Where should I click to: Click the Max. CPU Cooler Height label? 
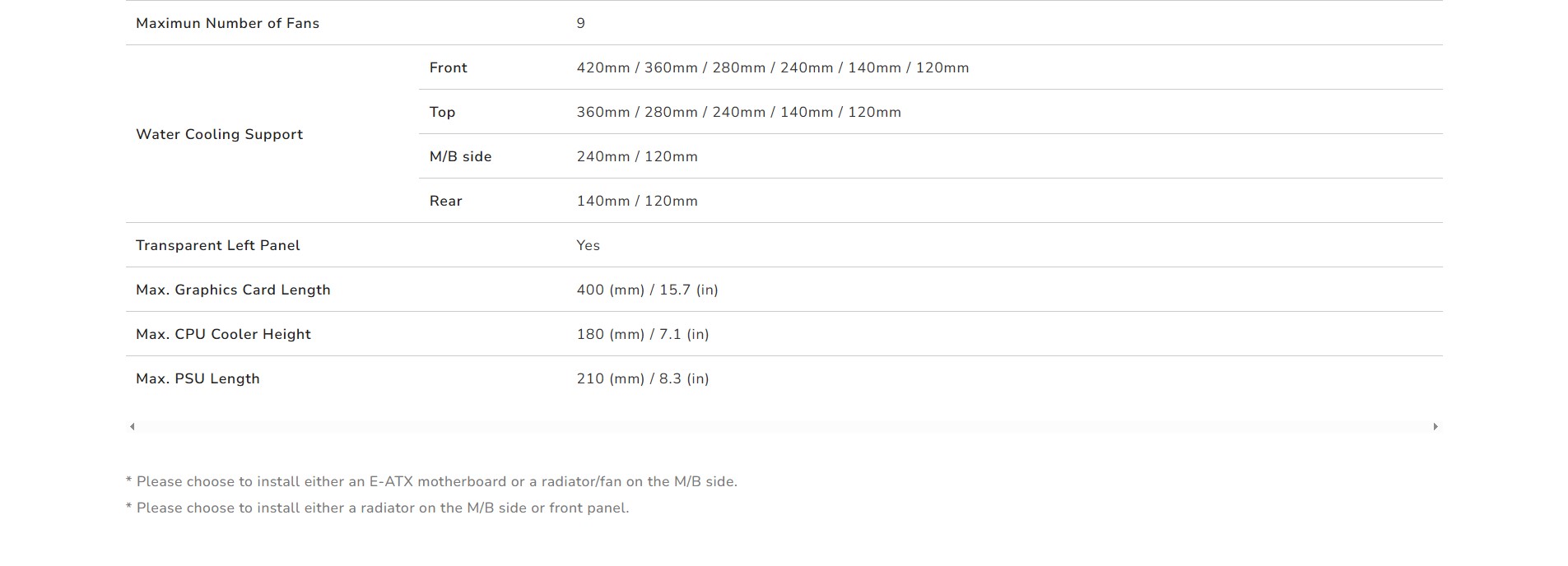tap(223, 334)
